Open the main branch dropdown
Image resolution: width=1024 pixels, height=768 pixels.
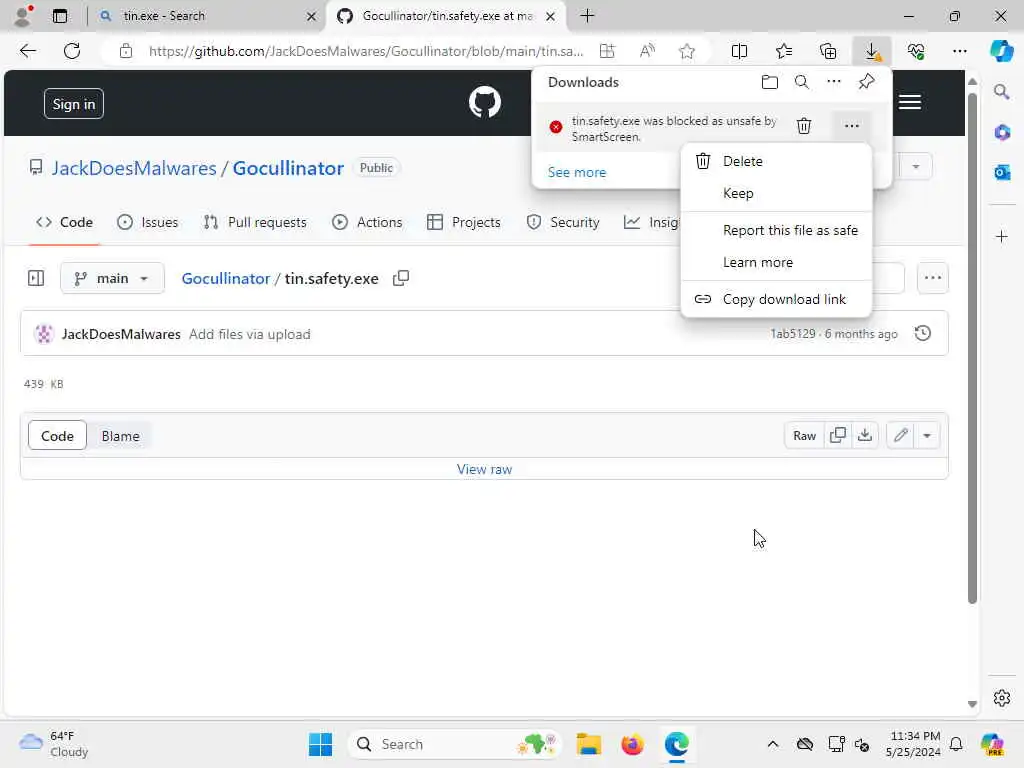(112, 279)
